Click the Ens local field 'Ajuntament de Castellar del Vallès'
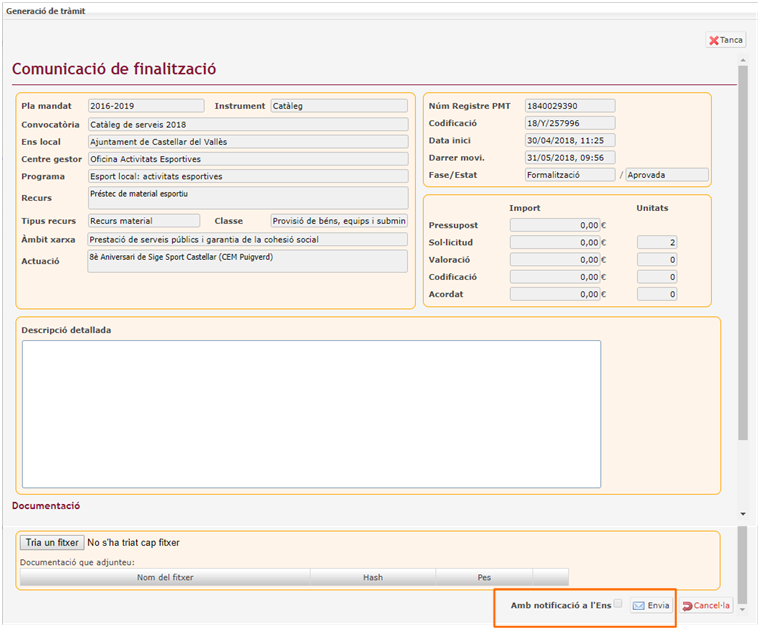The image size is (762, 631). coord(248,142)
